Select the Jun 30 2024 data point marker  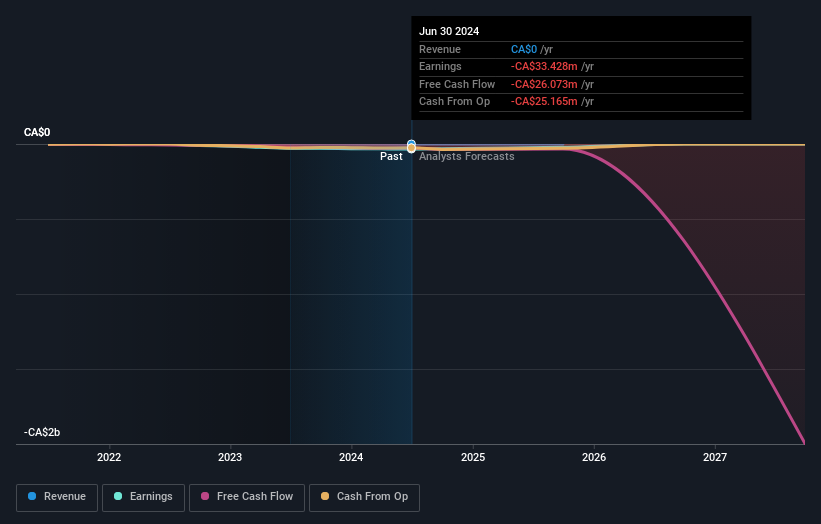point(412,147)
